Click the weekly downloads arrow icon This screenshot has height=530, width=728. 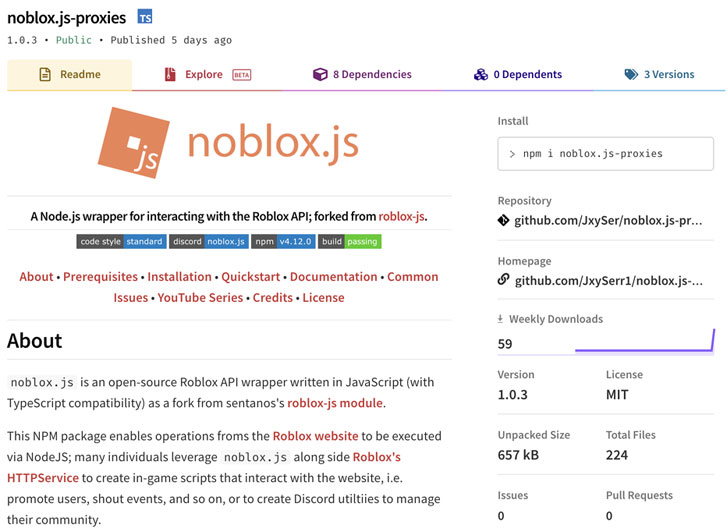(501, 319)
